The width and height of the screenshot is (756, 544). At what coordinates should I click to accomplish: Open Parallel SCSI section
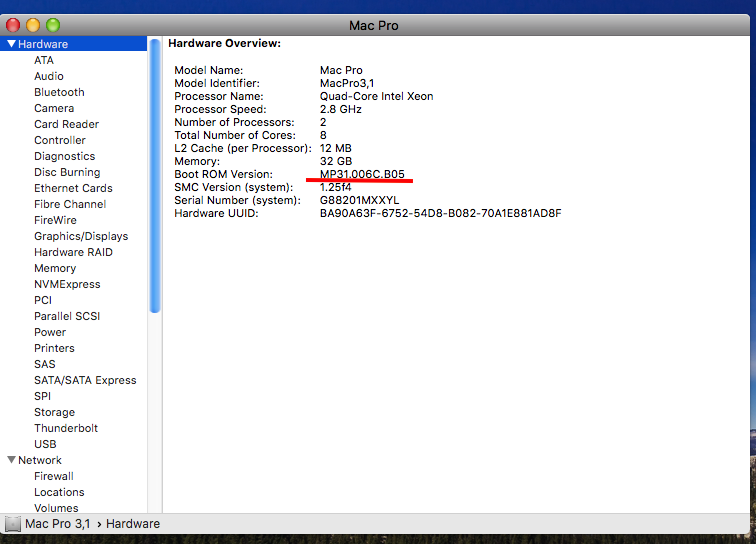67,316
